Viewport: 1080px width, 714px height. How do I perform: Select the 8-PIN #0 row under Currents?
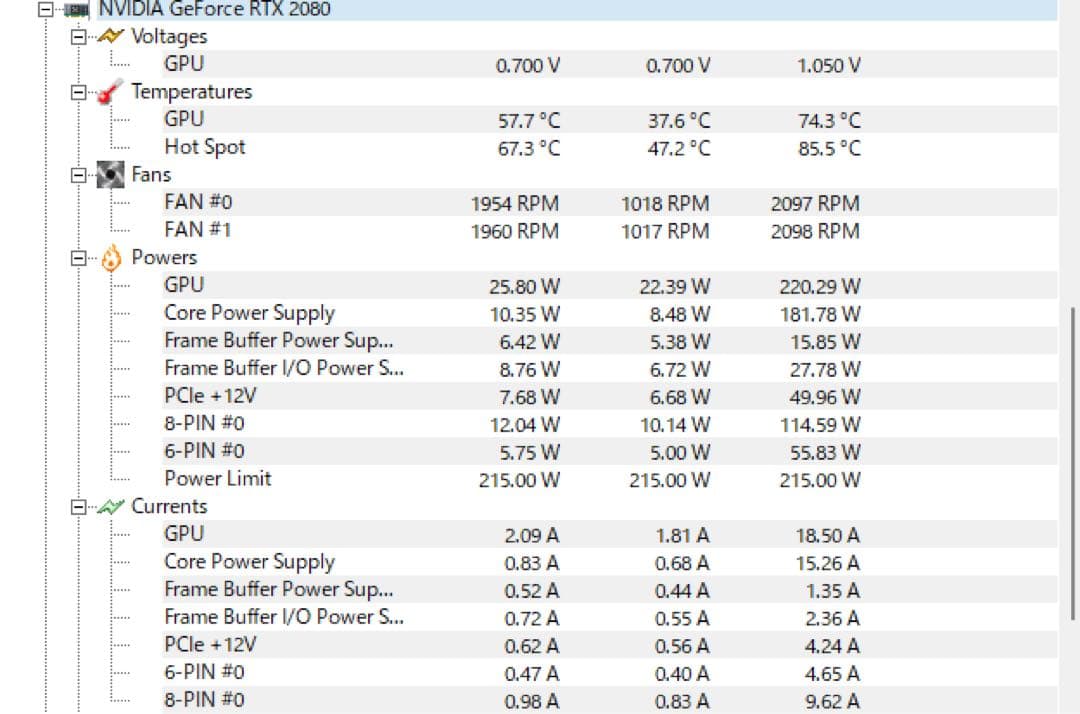(610, 700)
